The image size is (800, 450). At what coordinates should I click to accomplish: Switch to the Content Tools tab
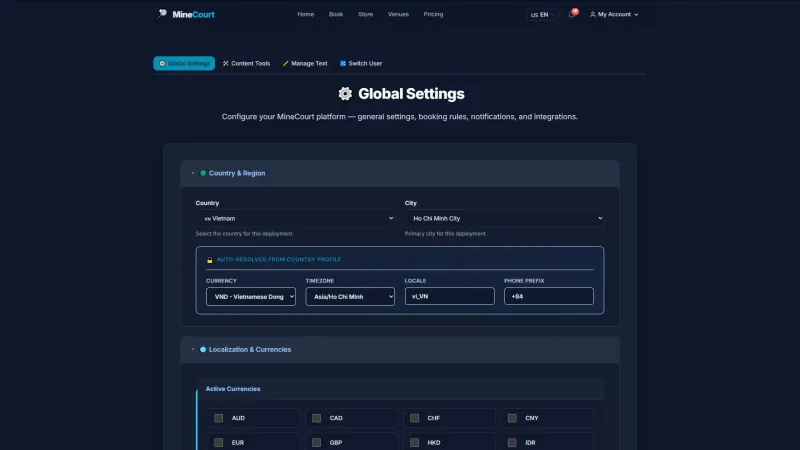246,63
